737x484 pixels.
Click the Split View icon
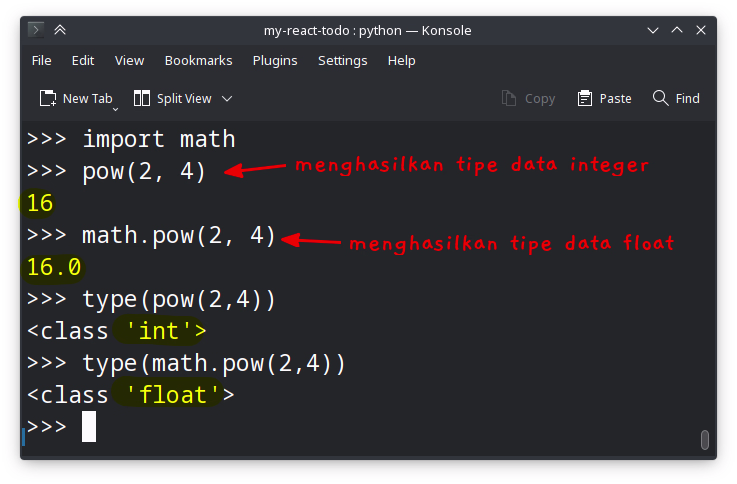click(x=141, y=98)
